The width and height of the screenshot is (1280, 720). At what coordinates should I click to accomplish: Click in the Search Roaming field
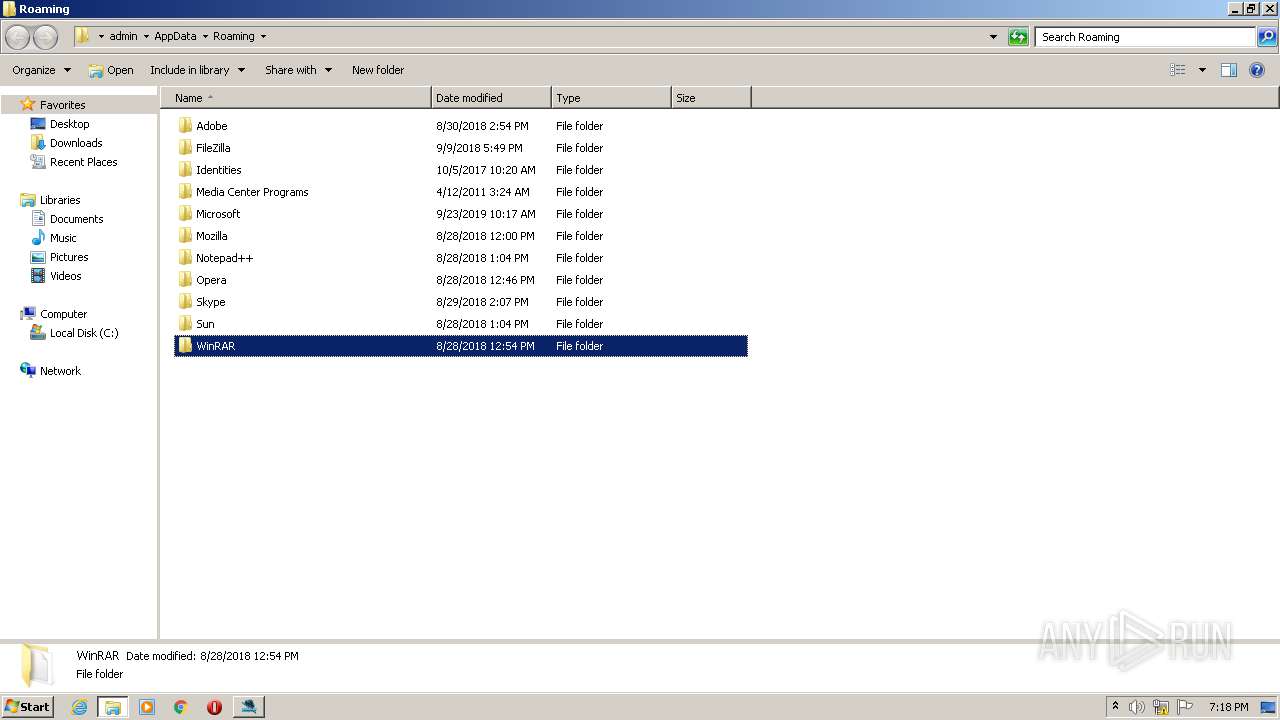[1145, 37]
